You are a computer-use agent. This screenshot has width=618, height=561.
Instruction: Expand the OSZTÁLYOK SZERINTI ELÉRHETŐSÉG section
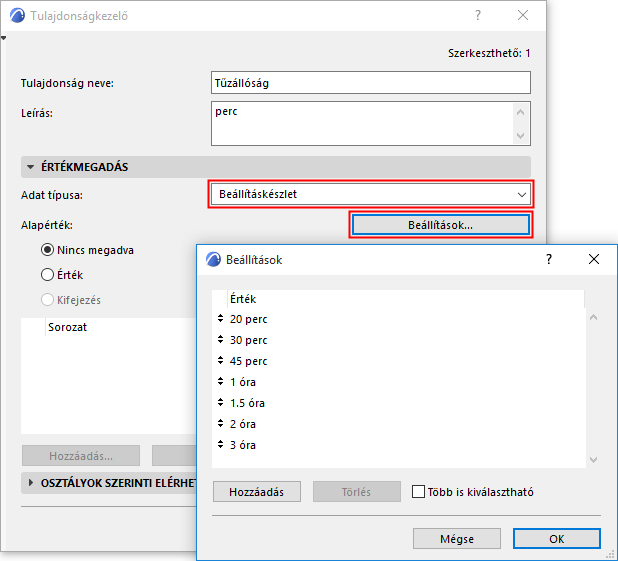(x=31, y=483)
